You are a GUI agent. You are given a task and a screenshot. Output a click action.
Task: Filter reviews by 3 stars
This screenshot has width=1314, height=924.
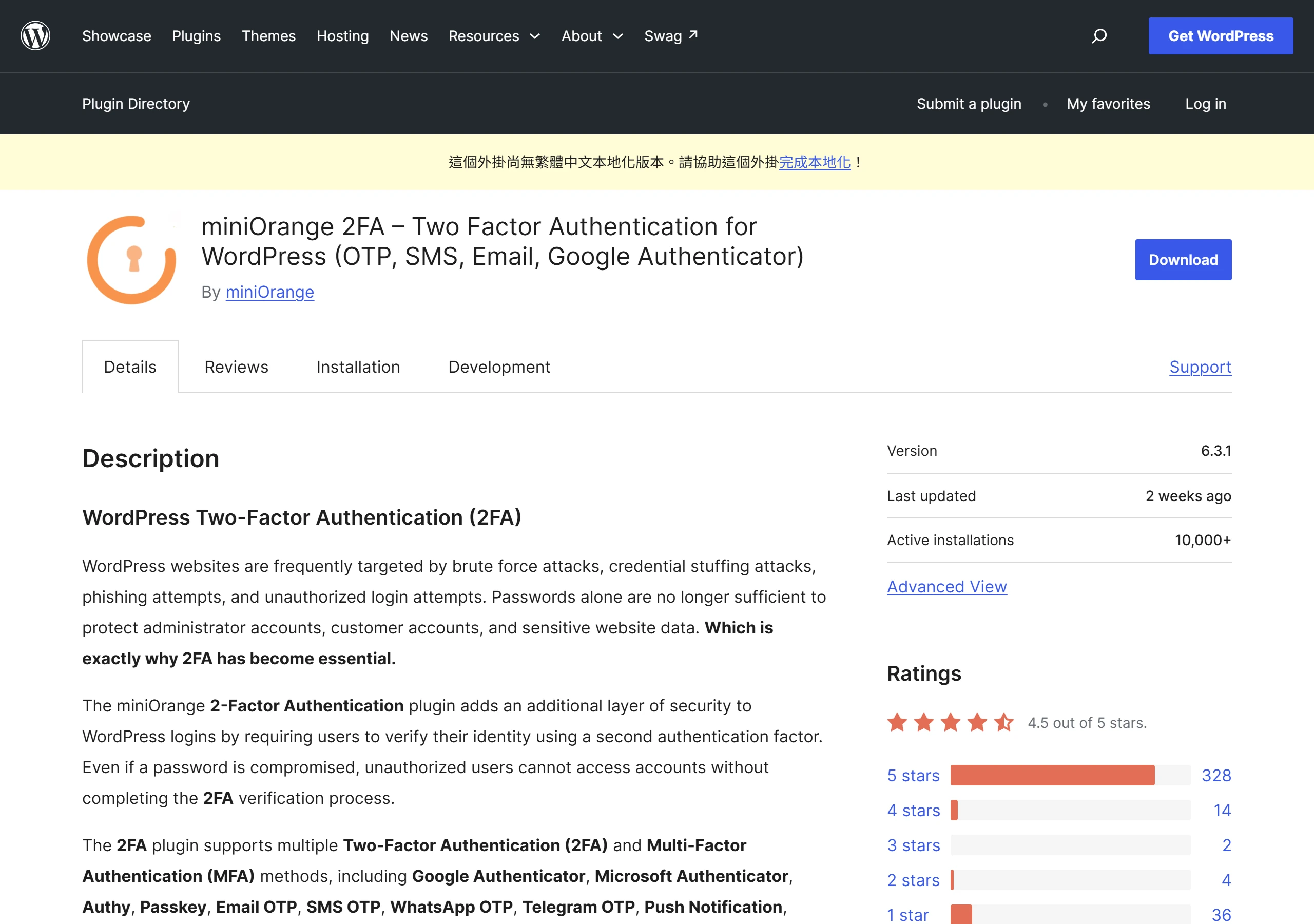(914, 845)
